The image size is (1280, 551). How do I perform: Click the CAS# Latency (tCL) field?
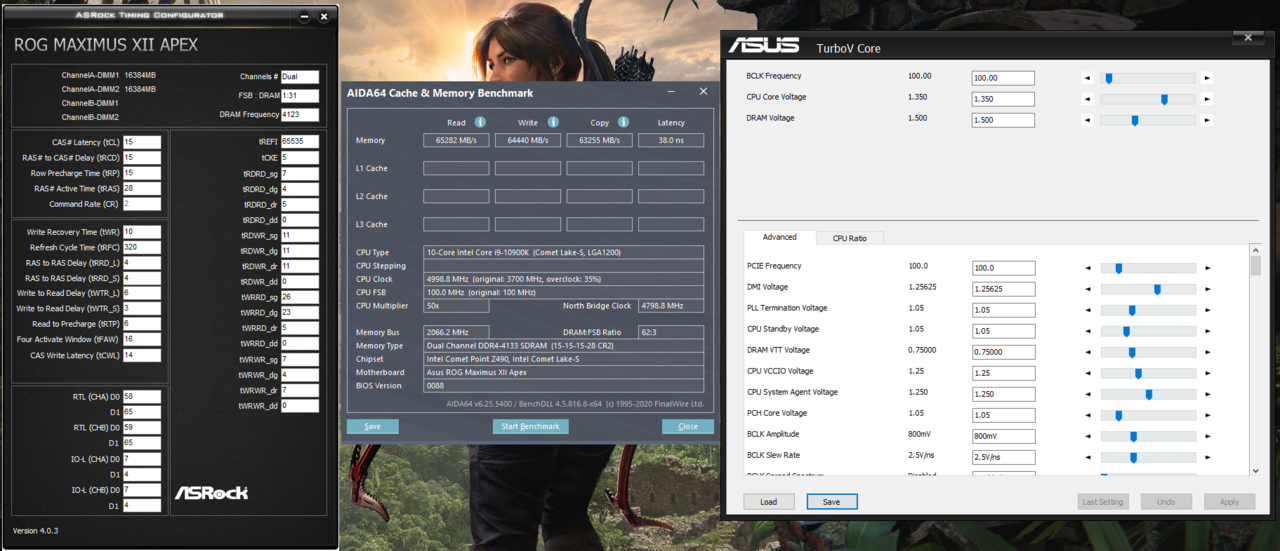(x=141, y=142)
